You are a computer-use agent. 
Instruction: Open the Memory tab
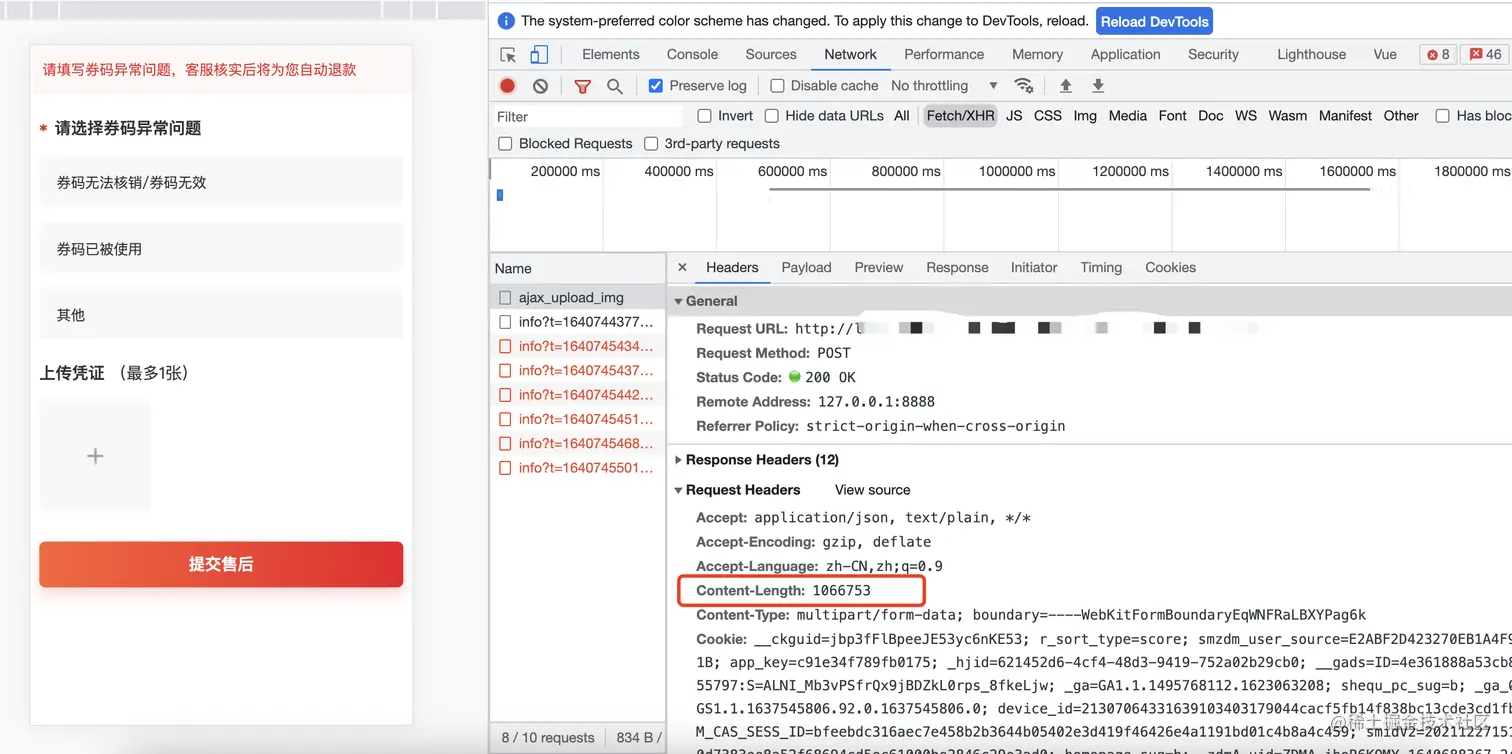click(x=1037, y=55)
